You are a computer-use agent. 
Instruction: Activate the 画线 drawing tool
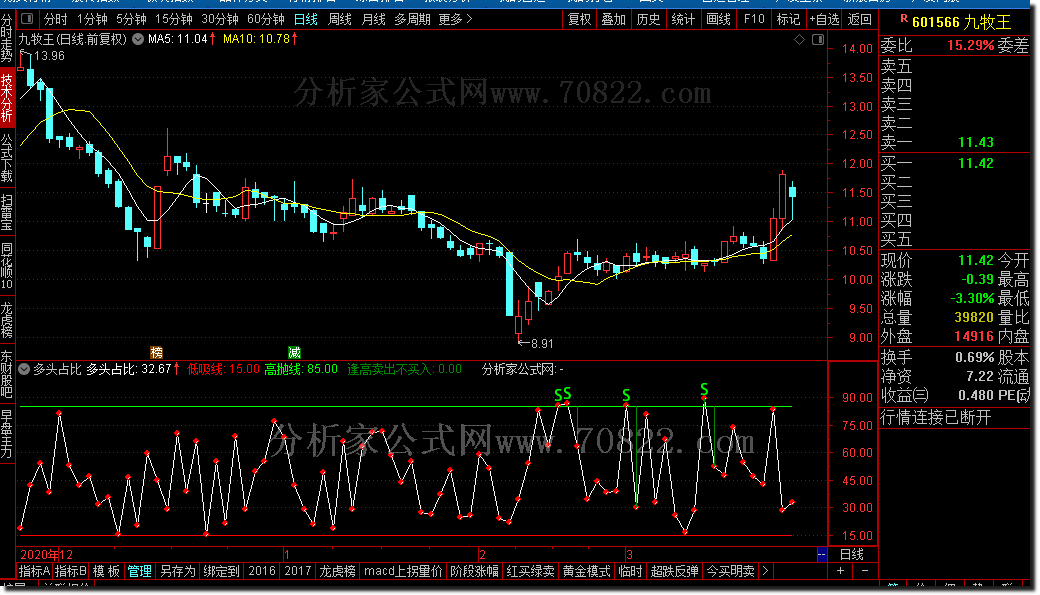pyautogui.click(x=718, y=19)
